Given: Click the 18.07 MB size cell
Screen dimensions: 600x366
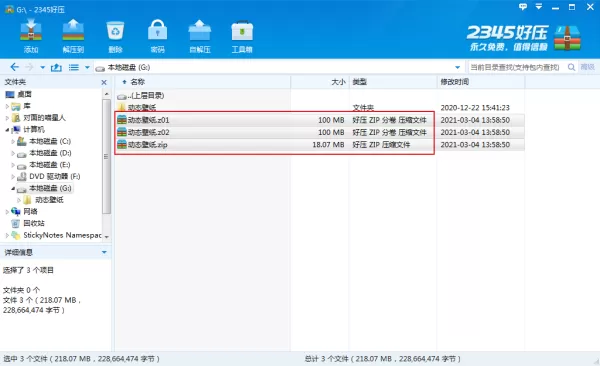Looking at the screenshot, I should coord(328,145).
